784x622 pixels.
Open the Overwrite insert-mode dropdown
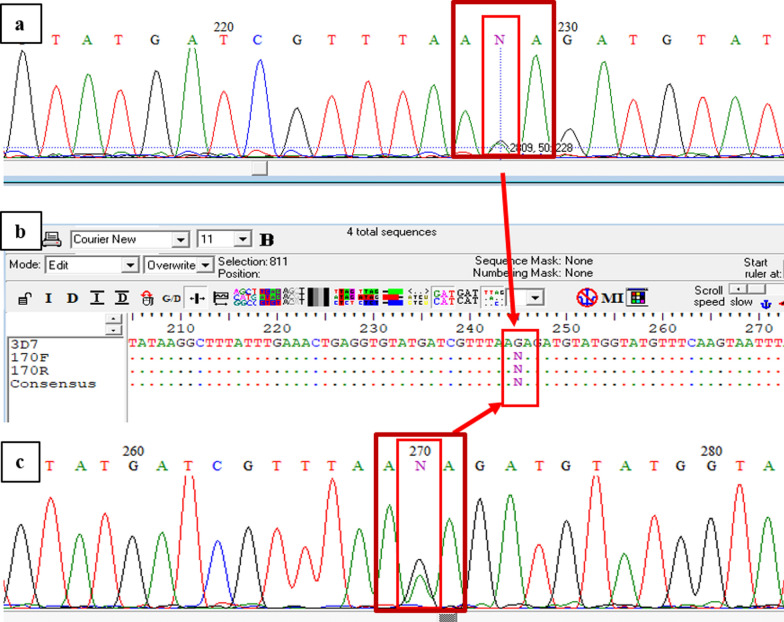tap(207, 266)
